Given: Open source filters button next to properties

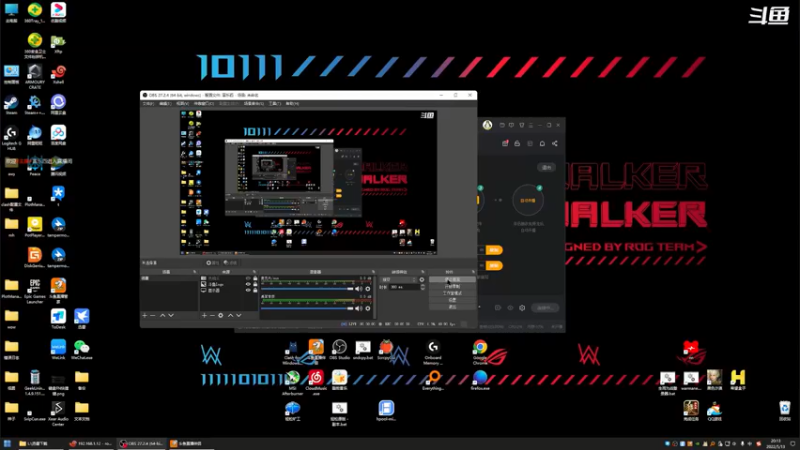Looking at the screenshot, I should (x=230, y=263).
